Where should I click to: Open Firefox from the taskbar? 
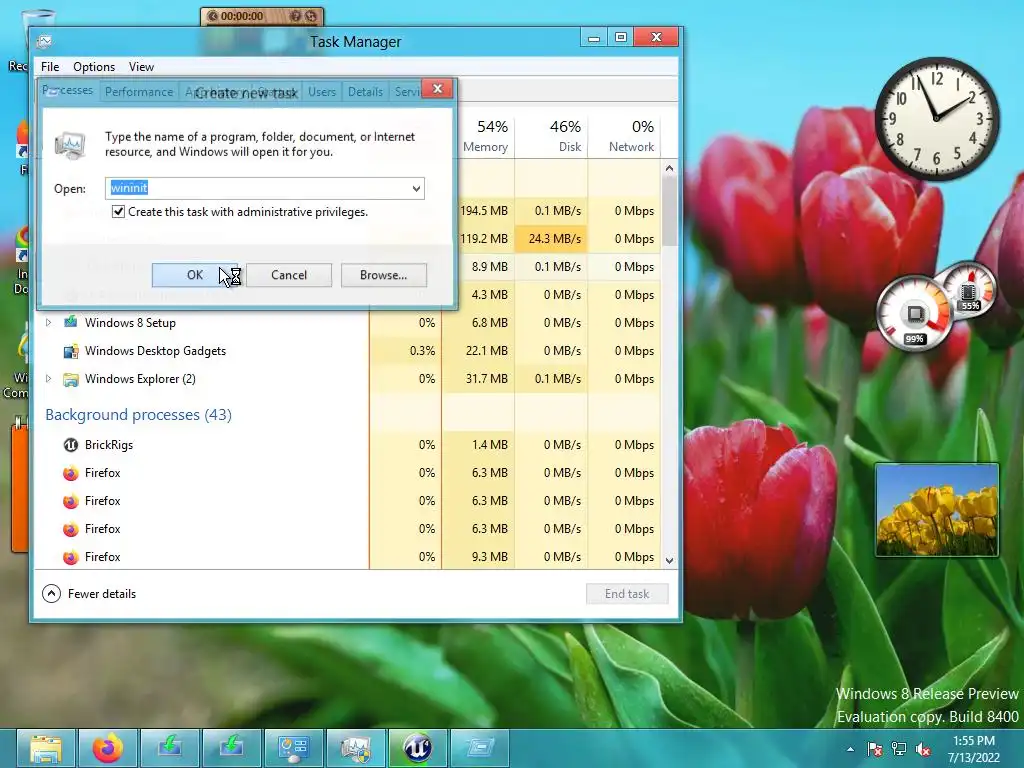[108, 748]
